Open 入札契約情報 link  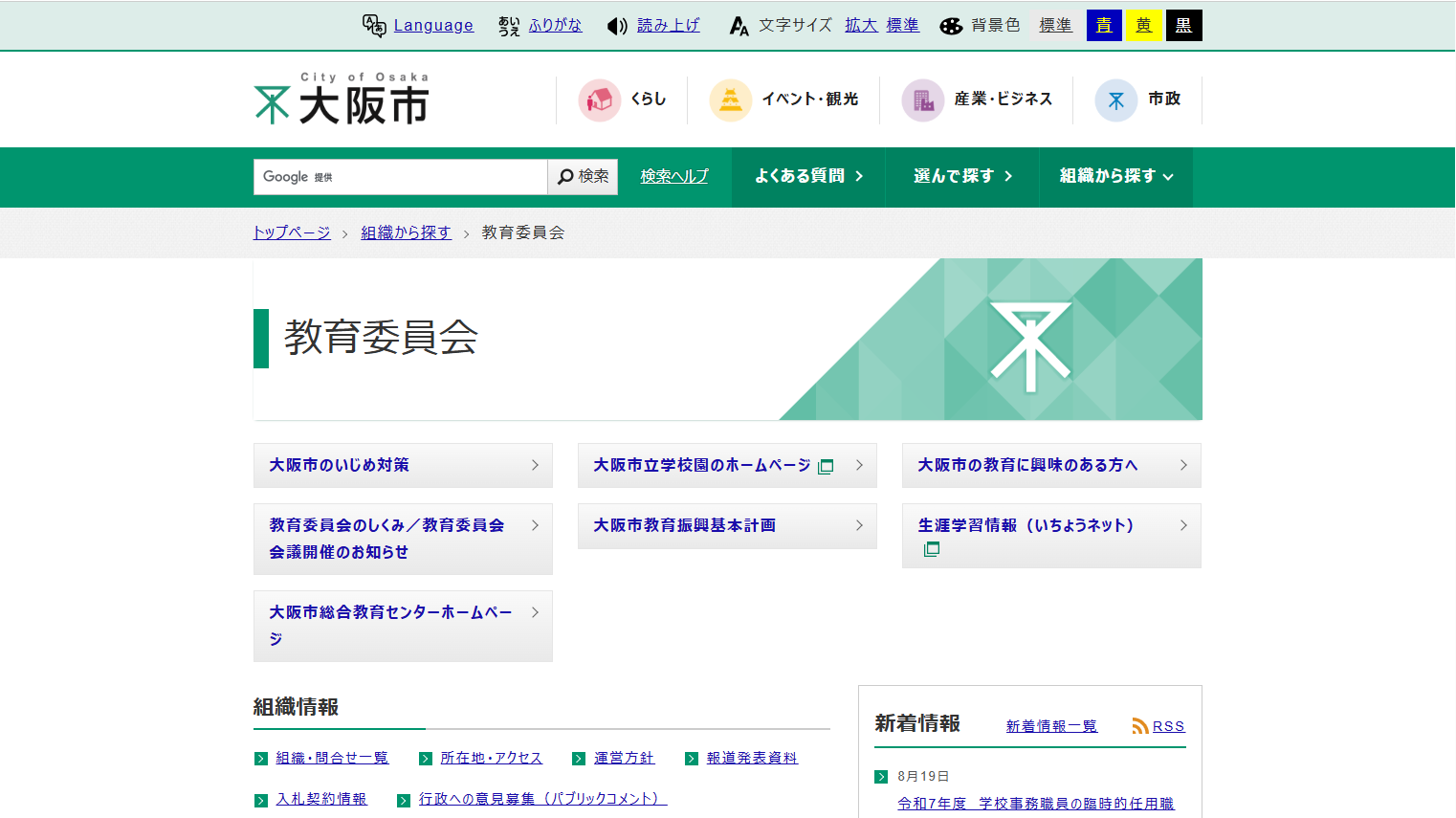(x=321, y=799)
